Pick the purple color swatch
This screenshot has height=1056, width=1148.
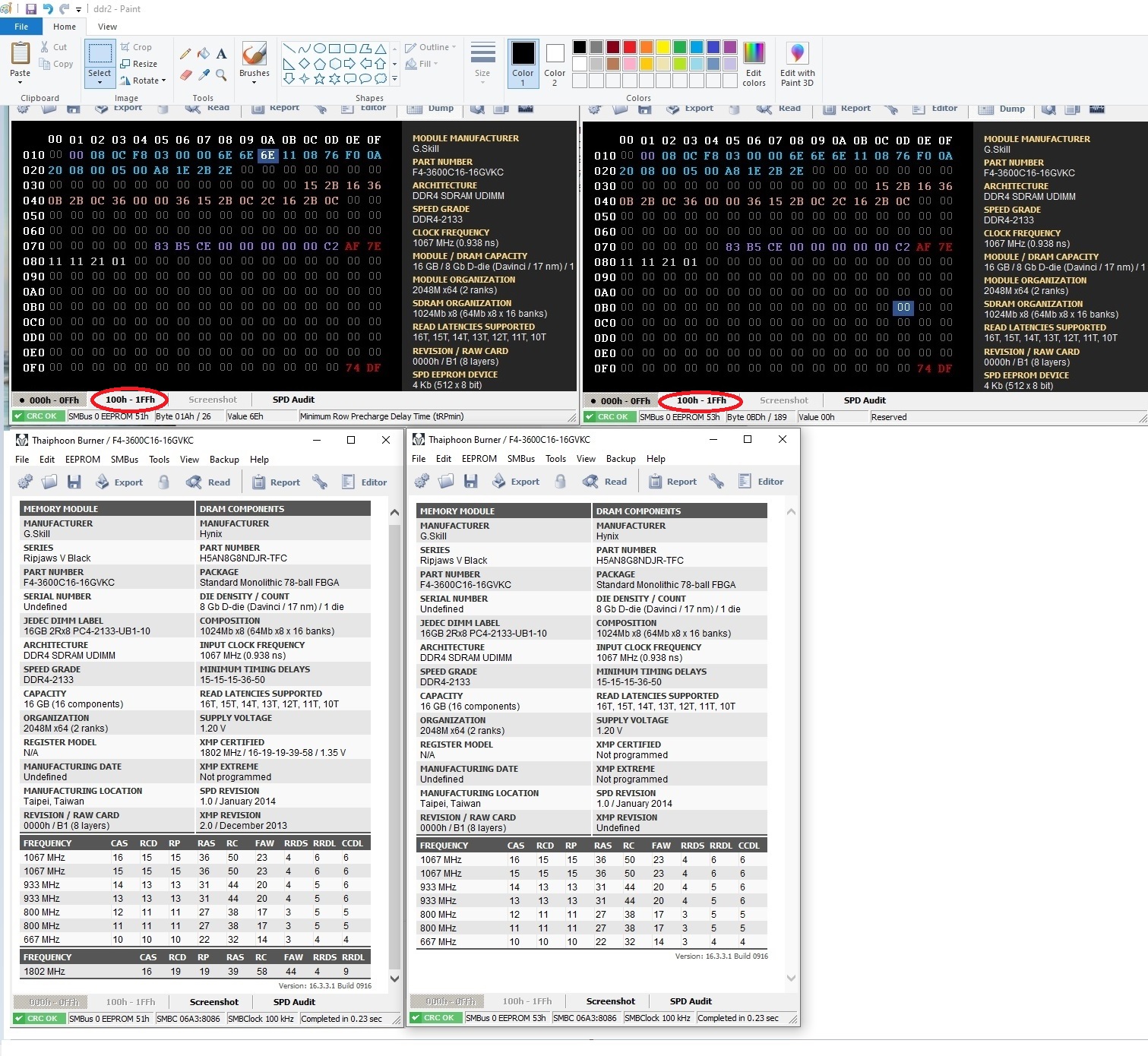730,47
